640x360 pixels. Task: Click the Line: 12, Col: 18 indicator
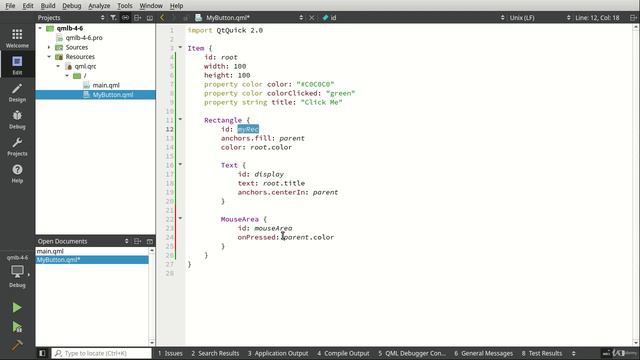pyautogui.click(x=597, y=18)
